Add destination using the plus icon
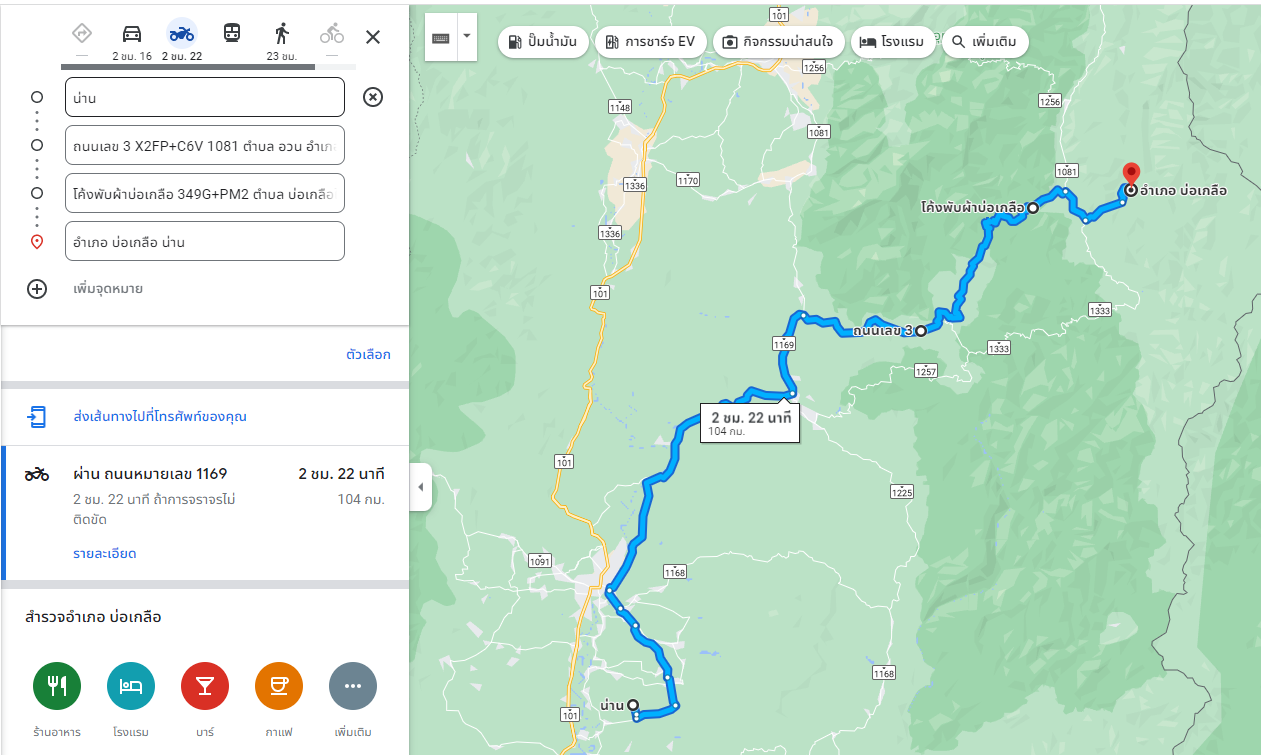 [x=37, y=289]
